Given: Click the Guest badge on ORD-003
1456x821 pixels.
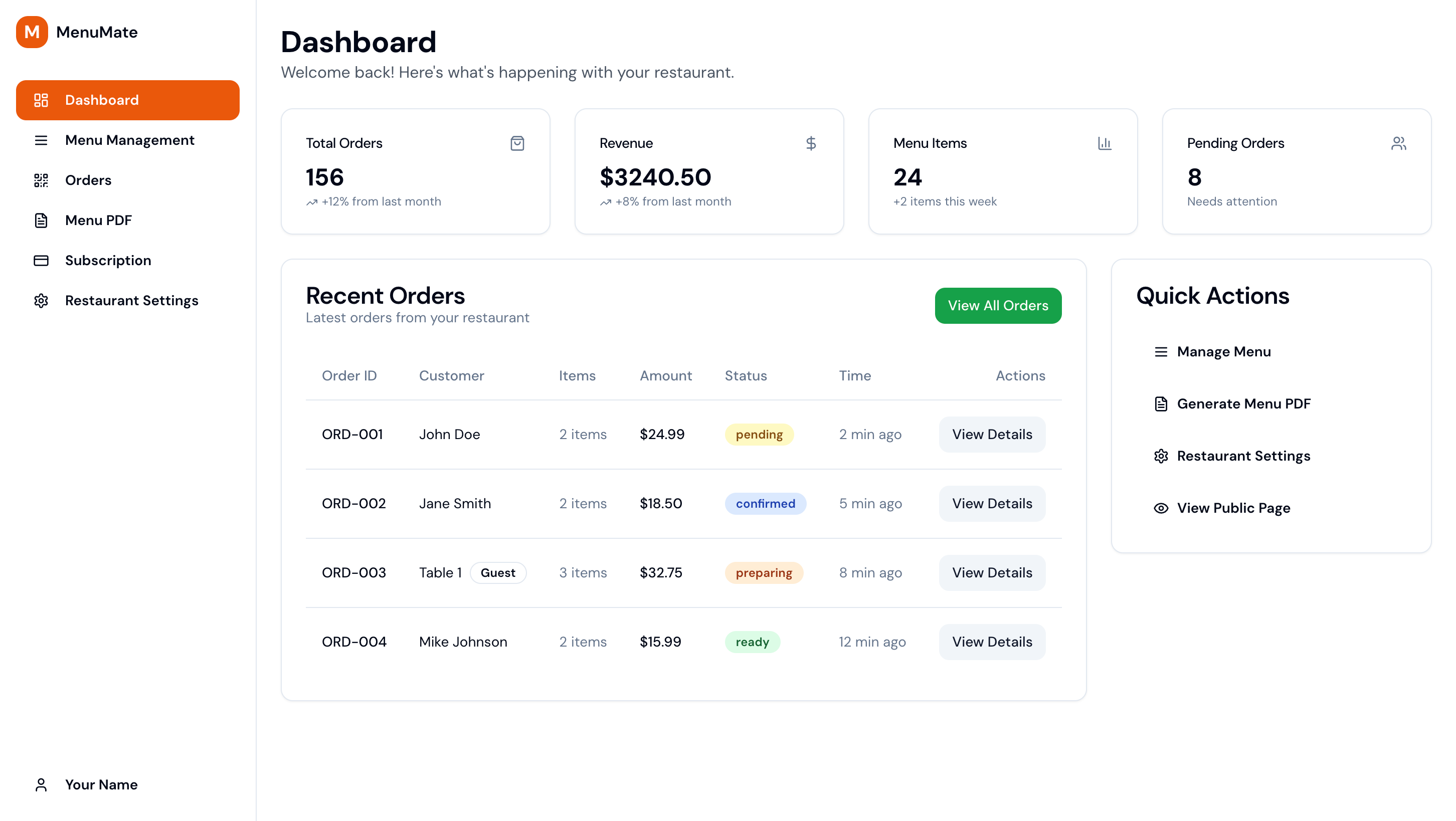Looking at the screenshot, I should tap(497, 572).
